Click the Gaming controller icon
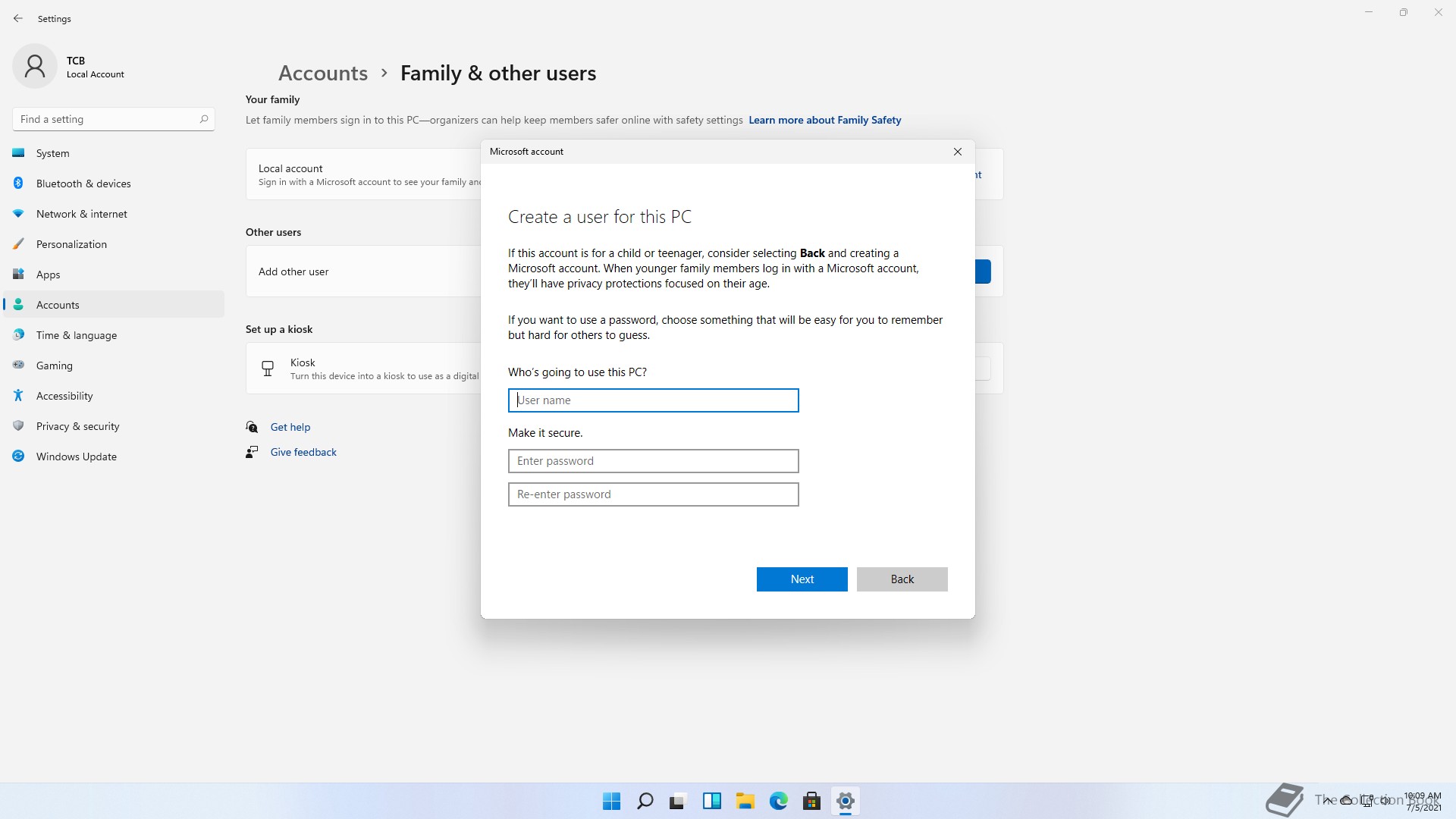Image resolution: width=1456 pixels, height=819 pixels. (x=18, y=366)
